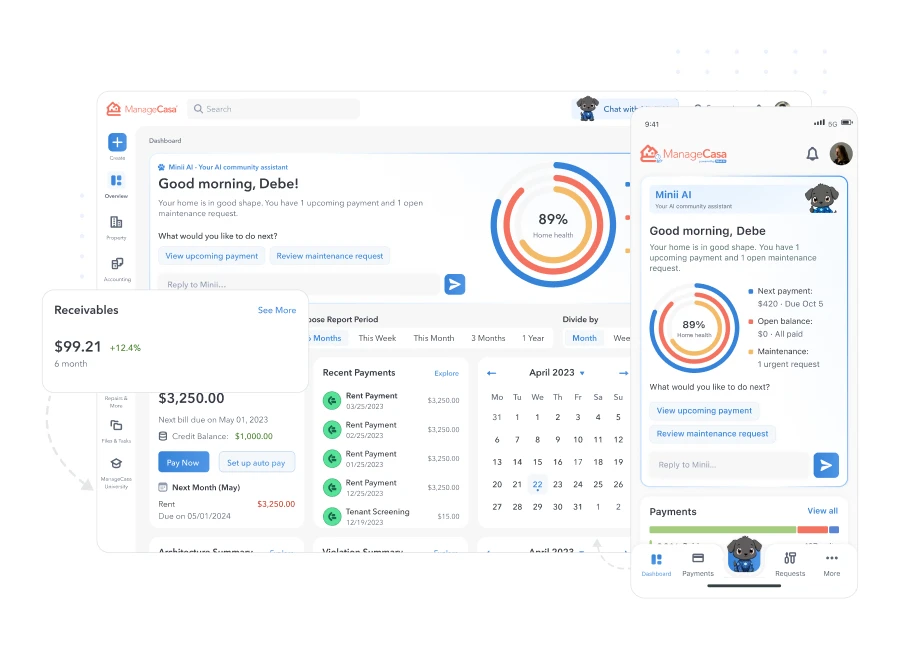
Task: Select the This Week report period
Action: pos(377,338)
